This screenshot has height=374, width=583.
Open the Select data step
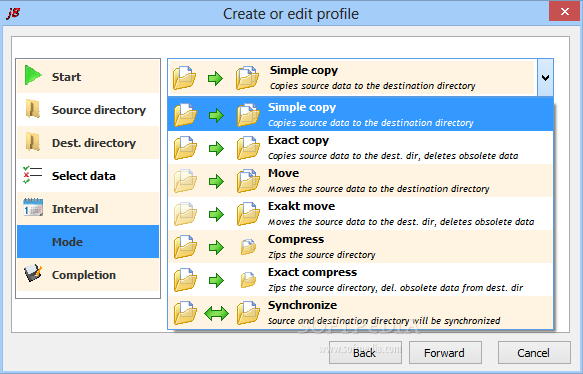coord(88,175)
